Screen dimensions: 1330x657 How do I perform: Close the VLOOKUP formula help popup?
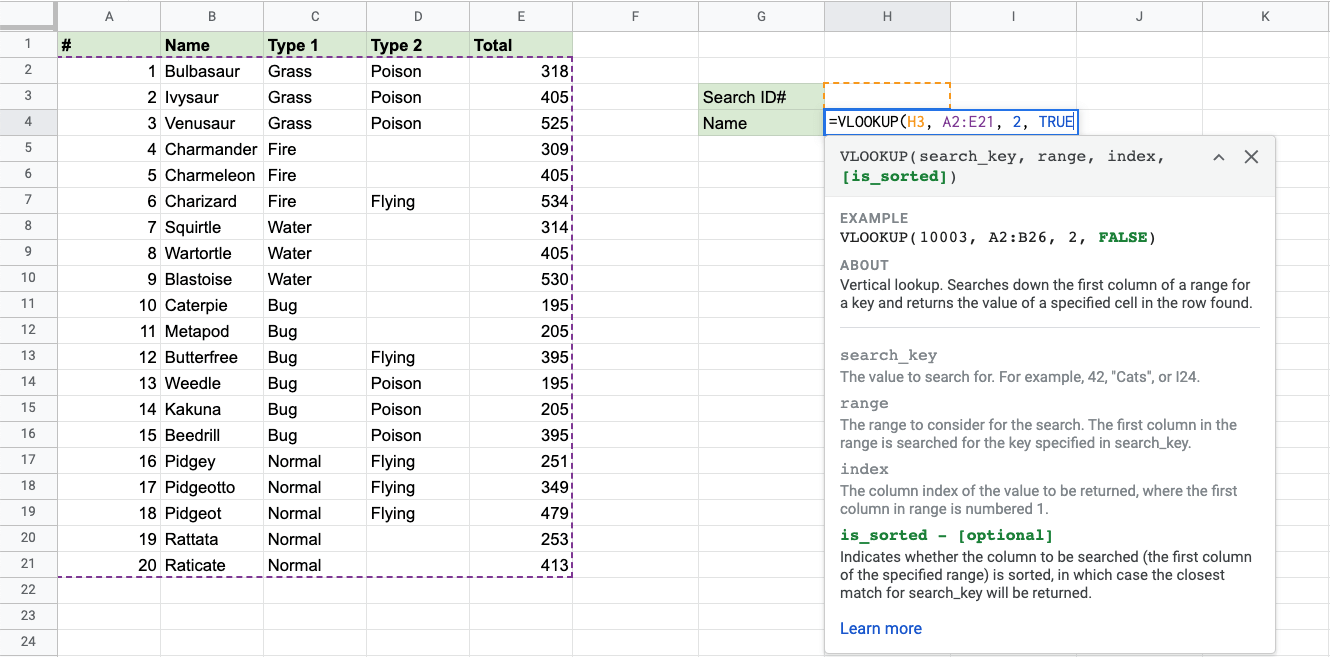(1250, 157)
